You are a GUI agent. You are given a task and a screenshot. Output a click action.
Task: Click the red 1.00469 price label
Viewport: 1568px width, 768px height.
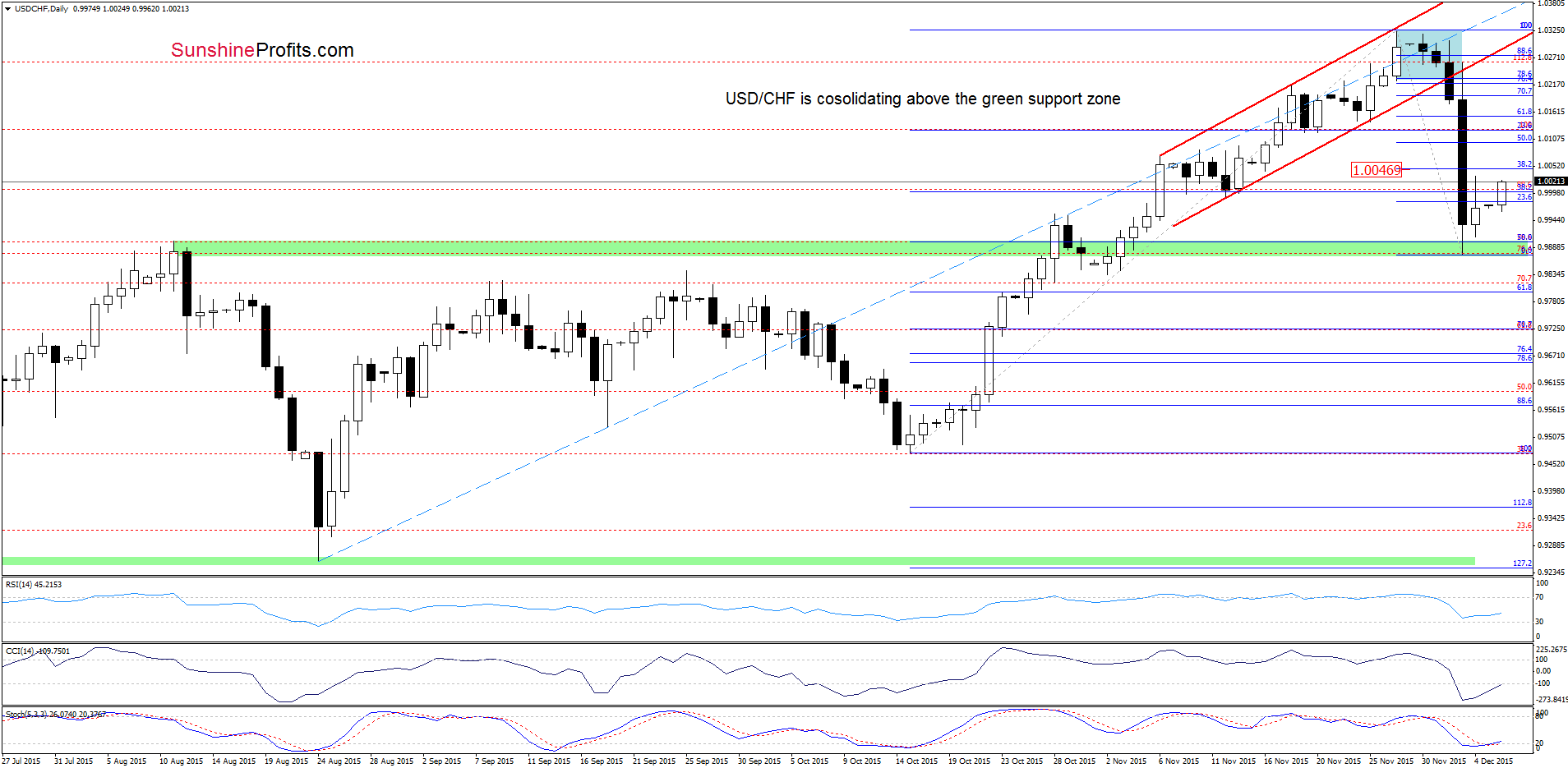click(x=1377, y=170)
